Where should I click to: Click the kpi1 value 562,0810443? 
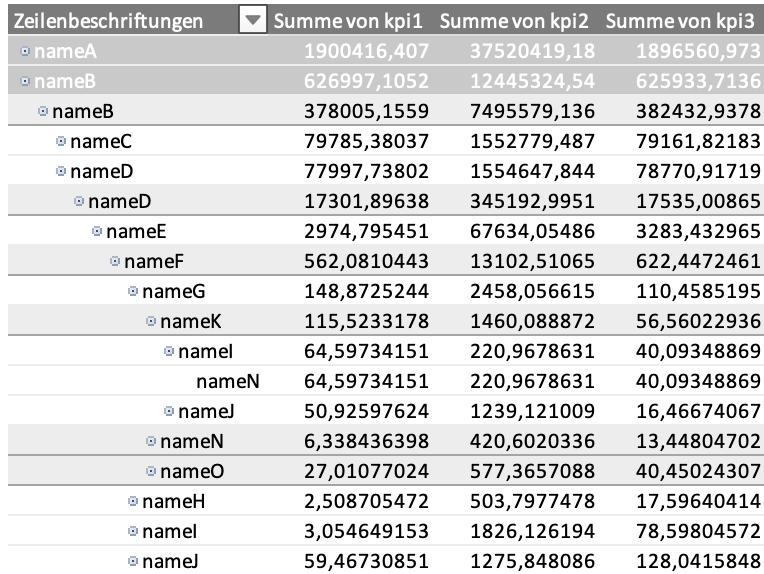(366, 262)
